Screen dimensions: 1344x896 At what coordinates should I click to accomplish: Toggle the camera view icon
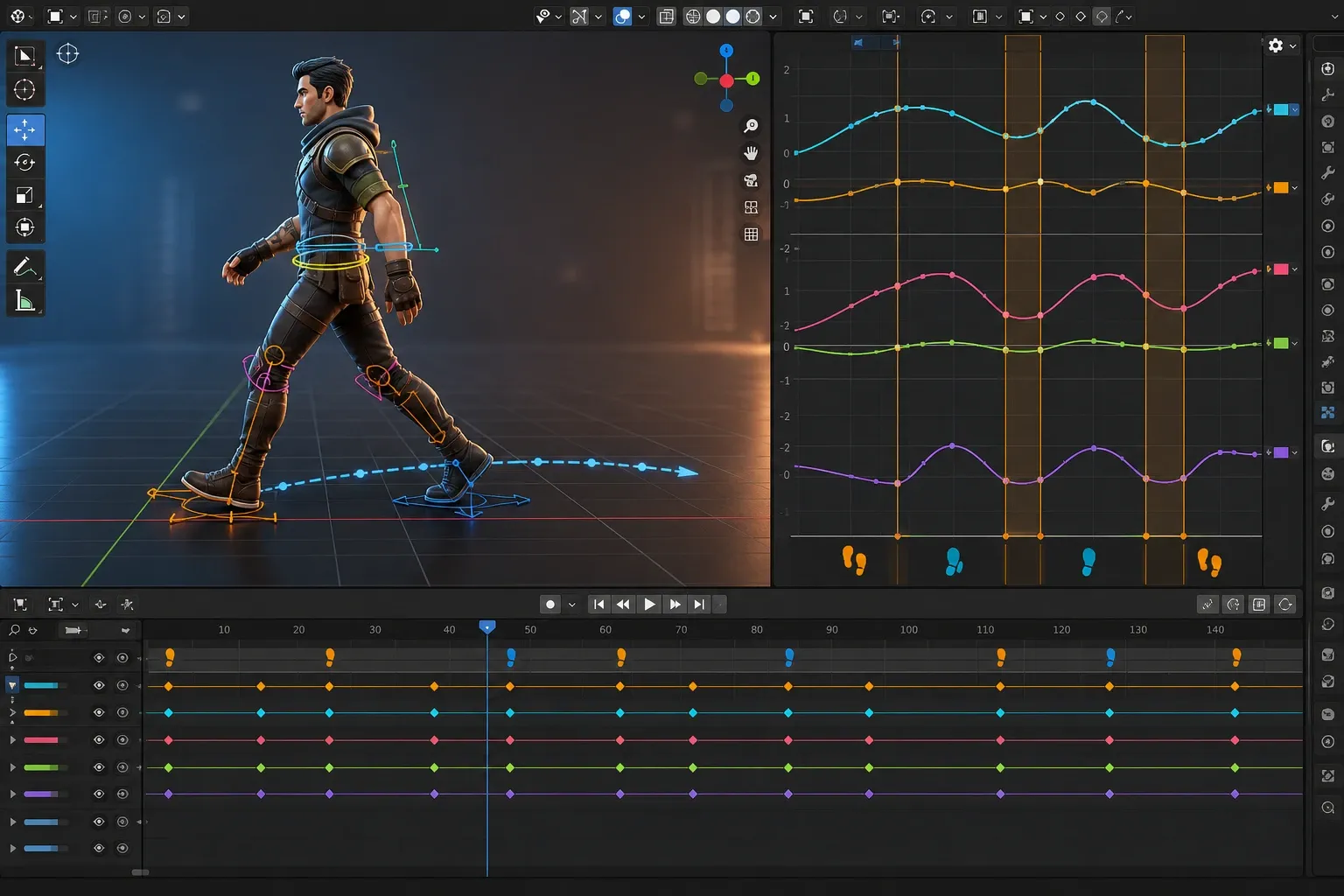751,180
